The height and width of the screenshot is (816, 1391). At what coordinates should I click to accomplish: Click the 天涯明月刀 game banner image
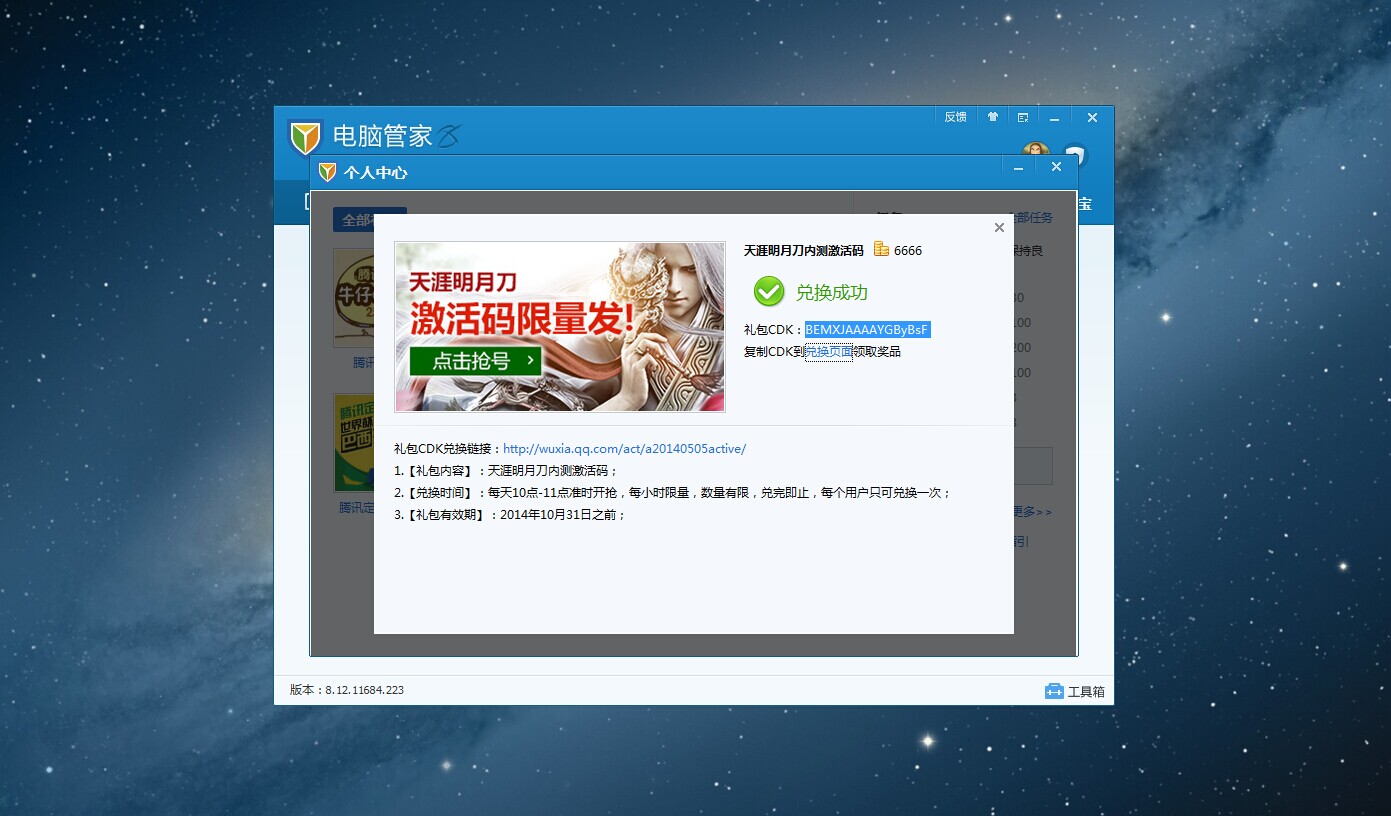[560, 327]
